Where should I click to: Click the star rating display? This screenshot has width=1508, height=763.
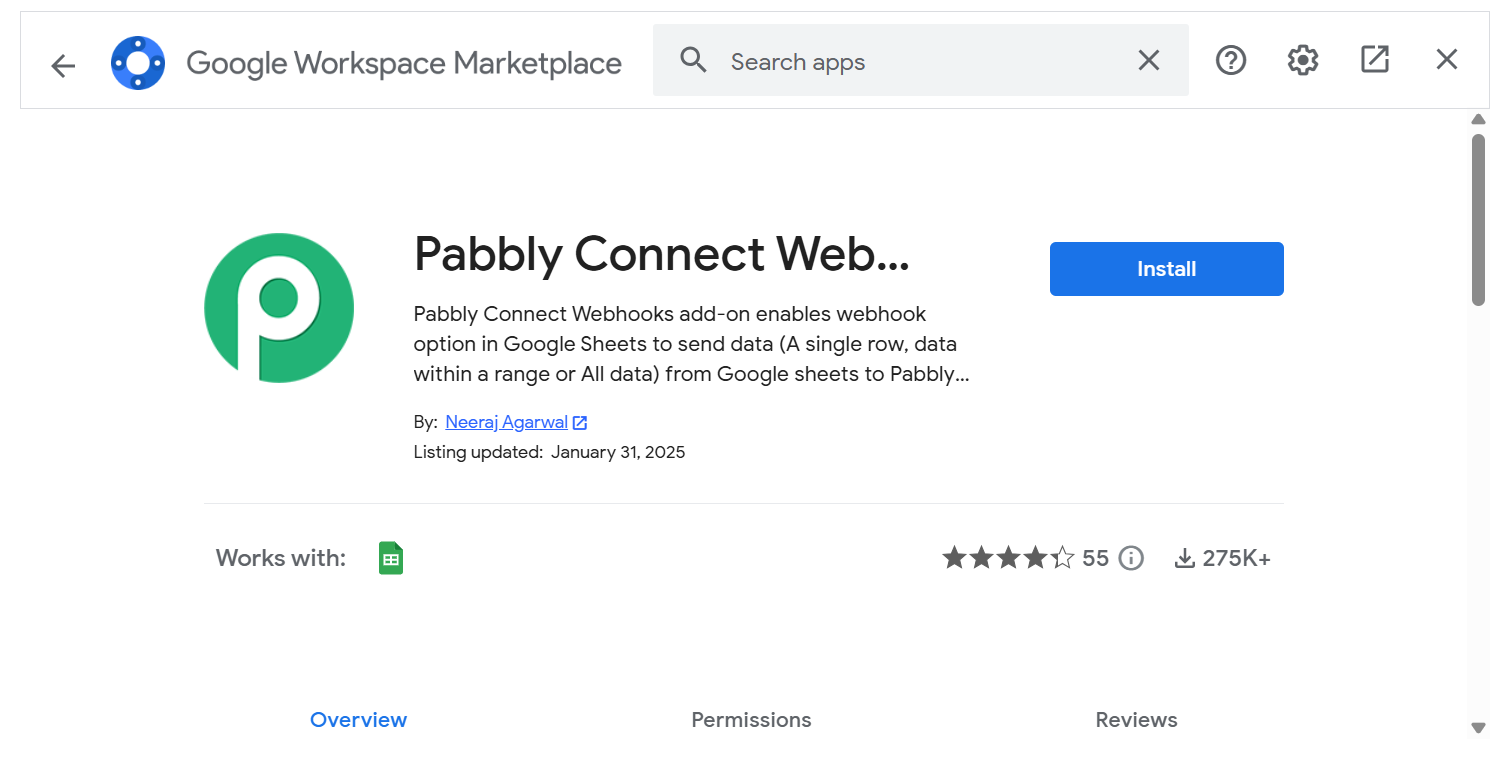click(x=1008, y=558)
